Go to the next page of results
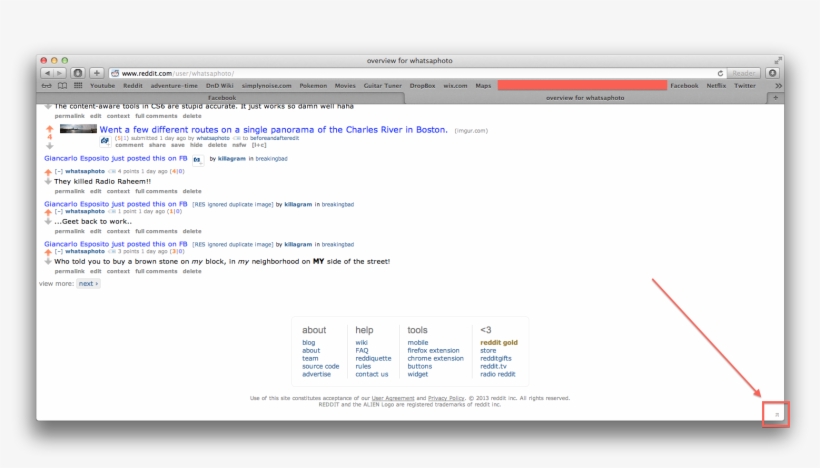This screenshot has width=820, height=468. [x=88, y=283]
